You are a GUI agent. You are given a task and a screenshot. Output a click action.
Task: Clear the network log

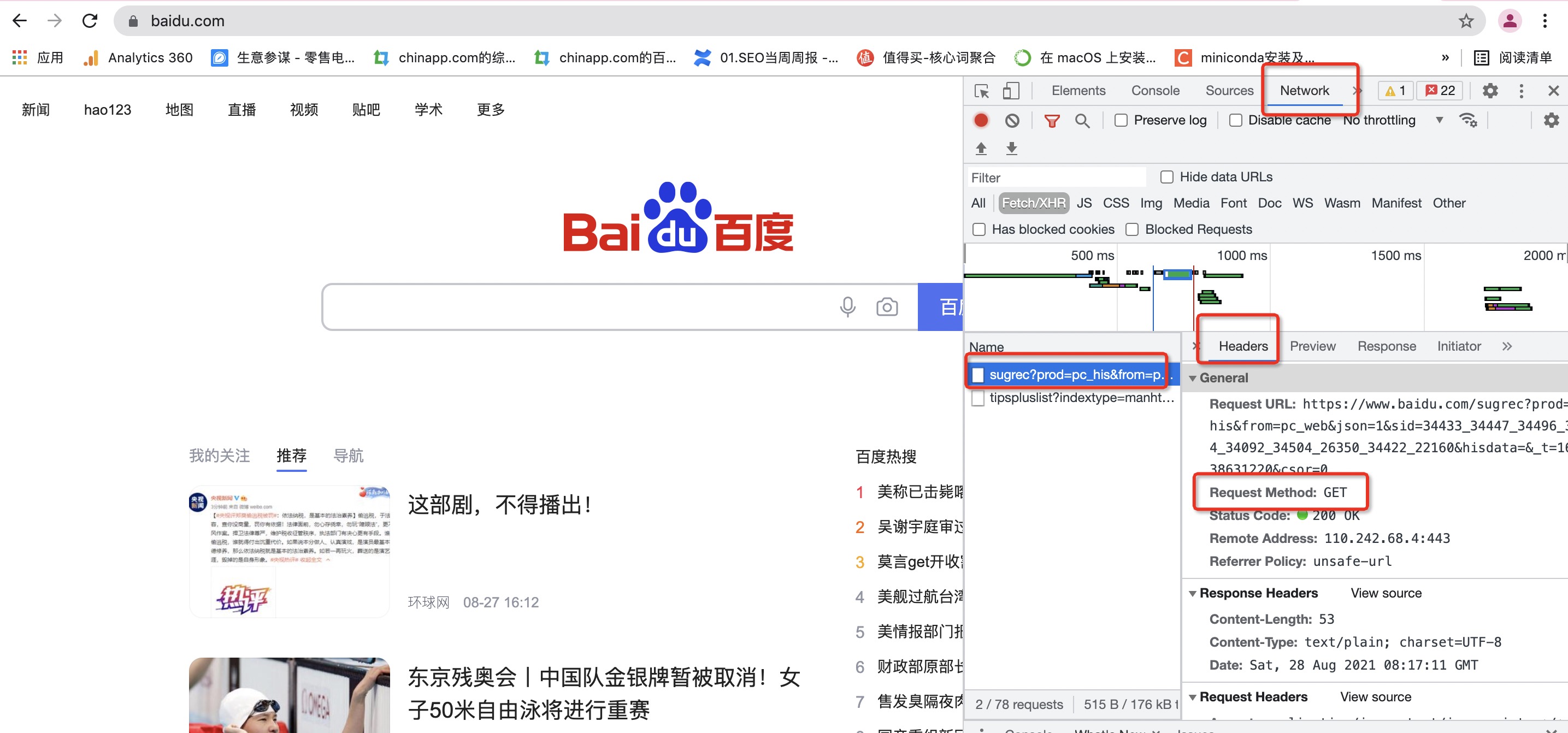(1012, 121)
